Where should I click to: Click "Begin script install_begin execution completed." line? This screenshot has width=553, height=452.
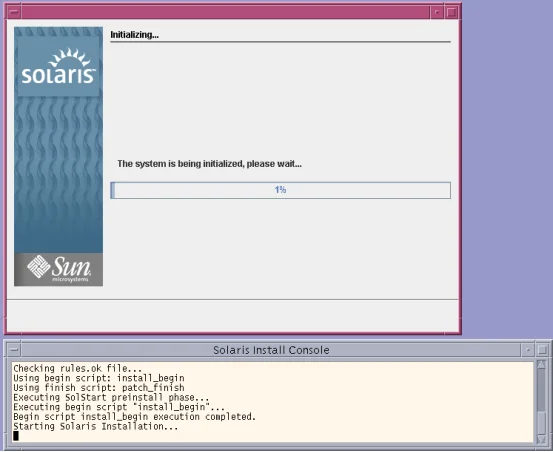click(135, 416)
